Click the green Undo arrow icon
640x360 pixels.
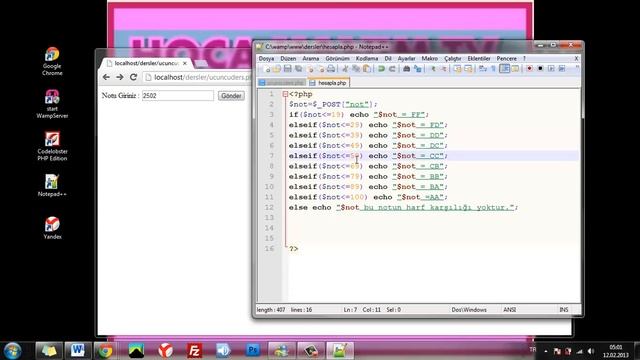pos(381,69)
